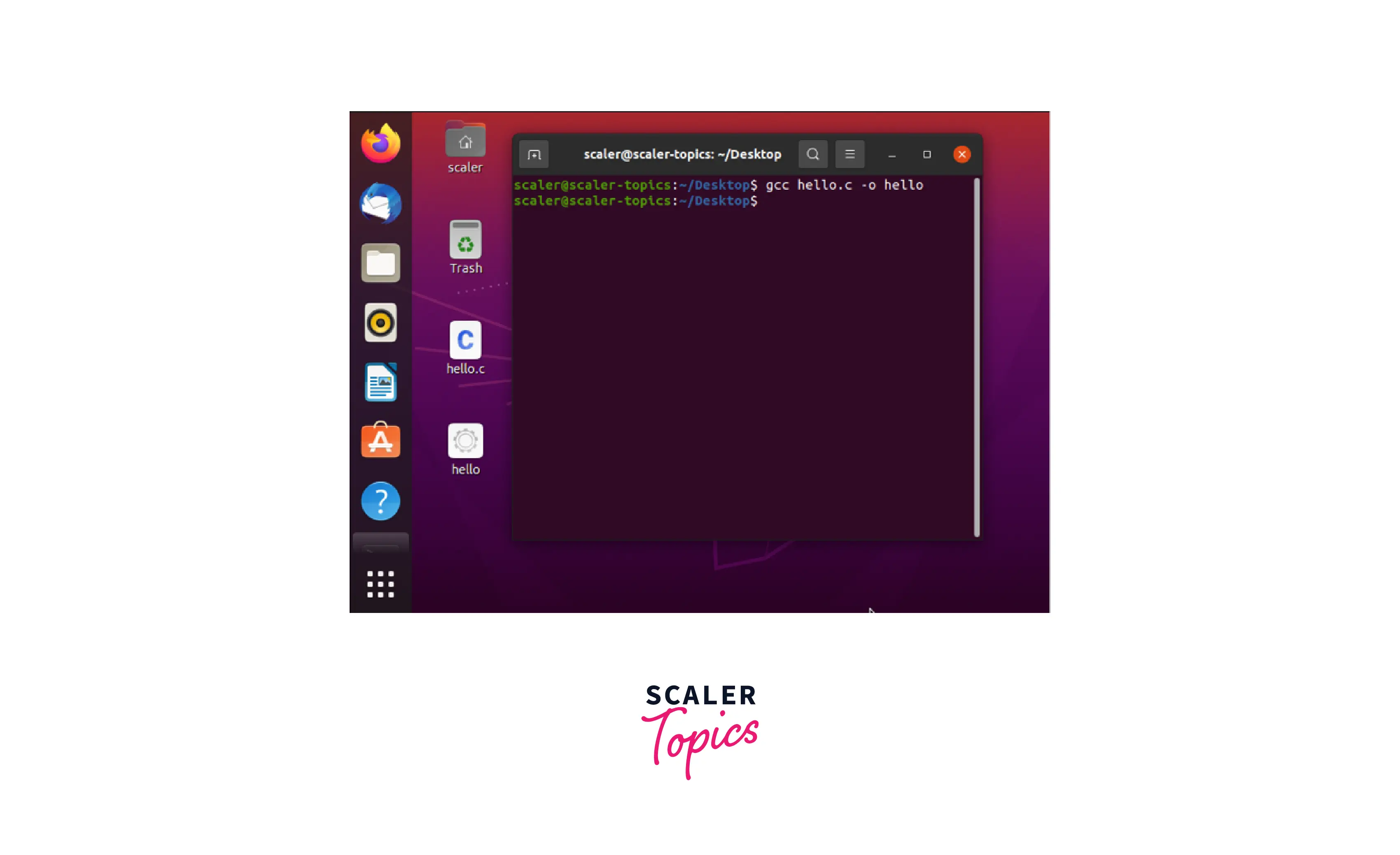The image size is (1400, 855).
Task: Toggle the terminal window size
Action: 925,154
